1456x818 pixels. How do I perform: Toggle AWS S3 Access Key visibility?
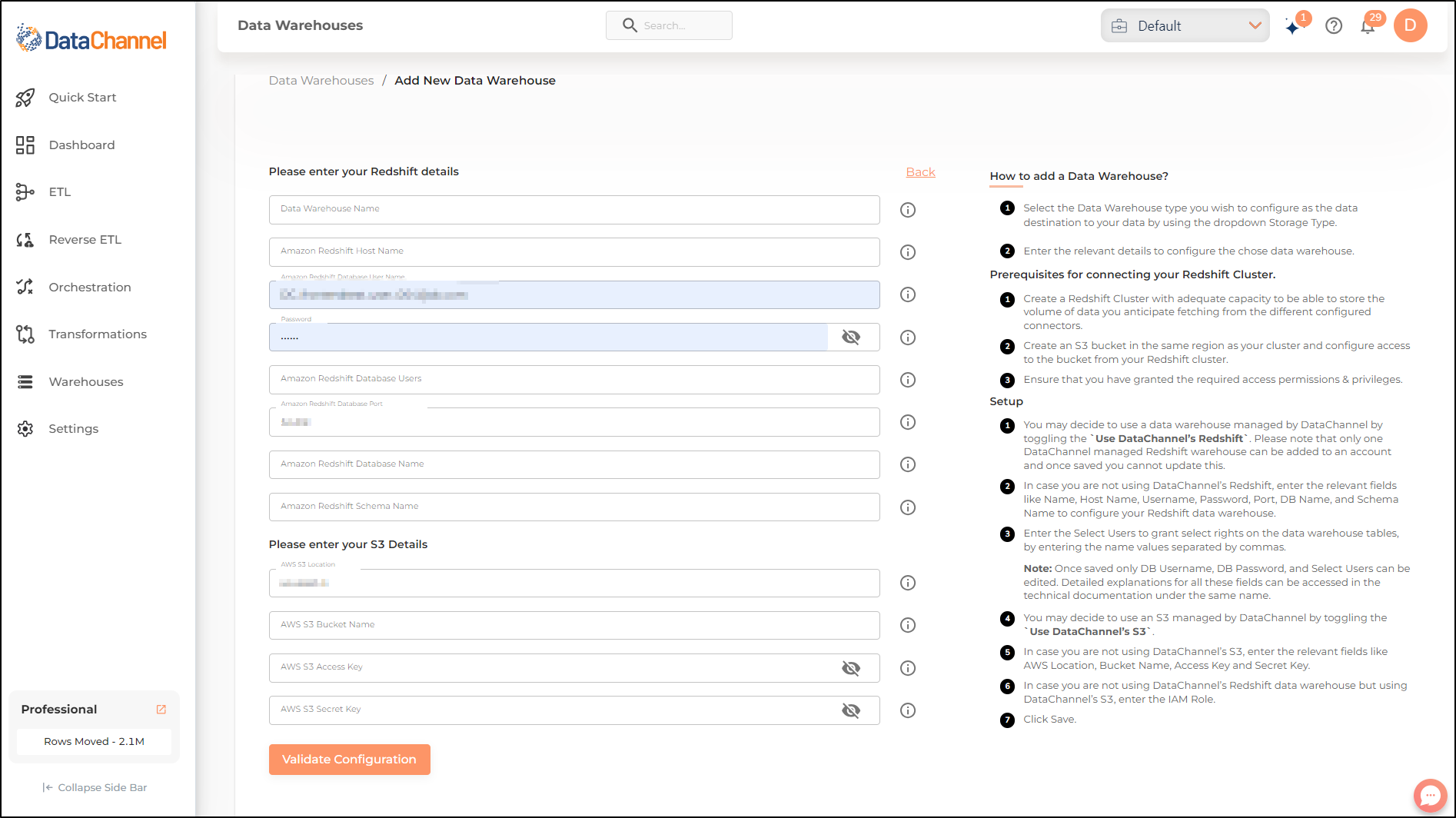[x=851, y=668]
